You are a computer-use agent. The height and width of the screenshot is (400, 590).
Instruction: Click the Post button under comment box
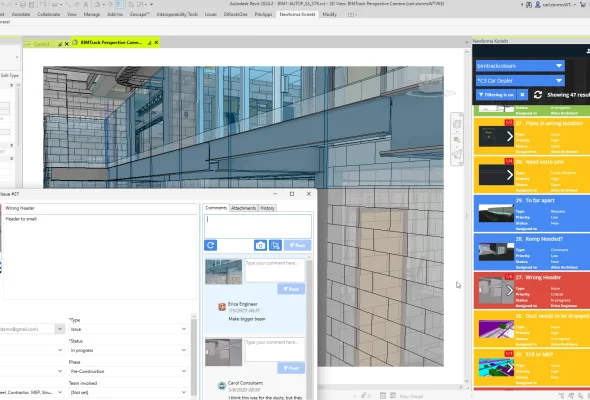(297, 245)
